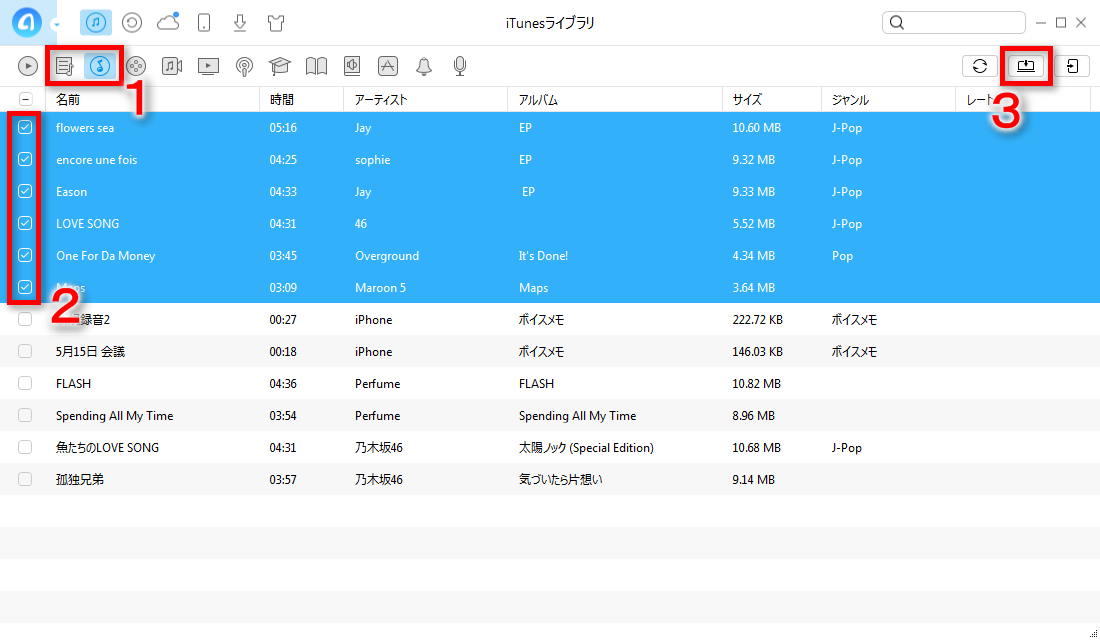Click the size value '222.72 KB'
1100x640 pixels.
pos(758,320)
